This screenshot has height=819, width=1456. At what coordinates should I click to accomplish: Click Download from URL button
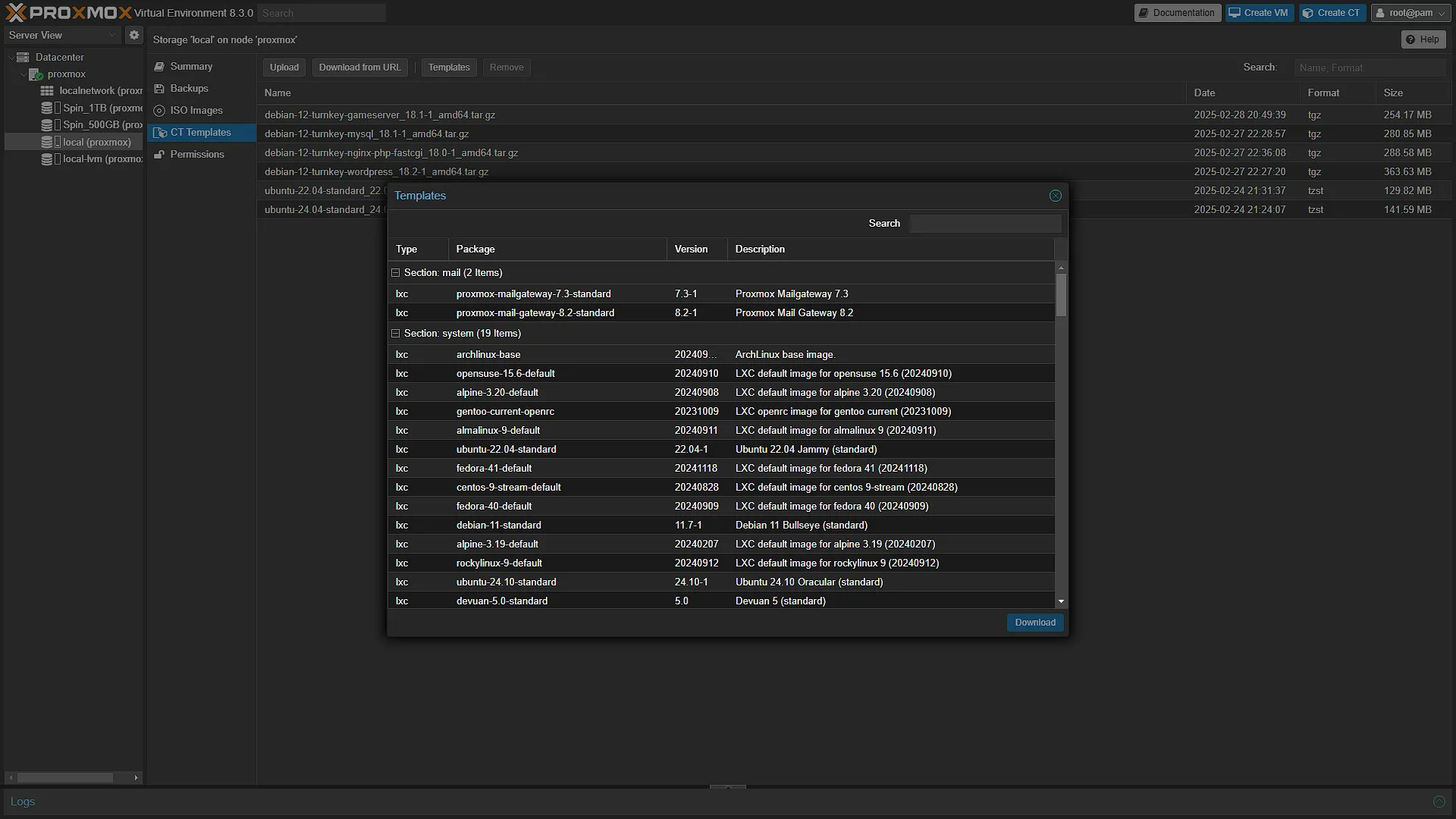359,67
